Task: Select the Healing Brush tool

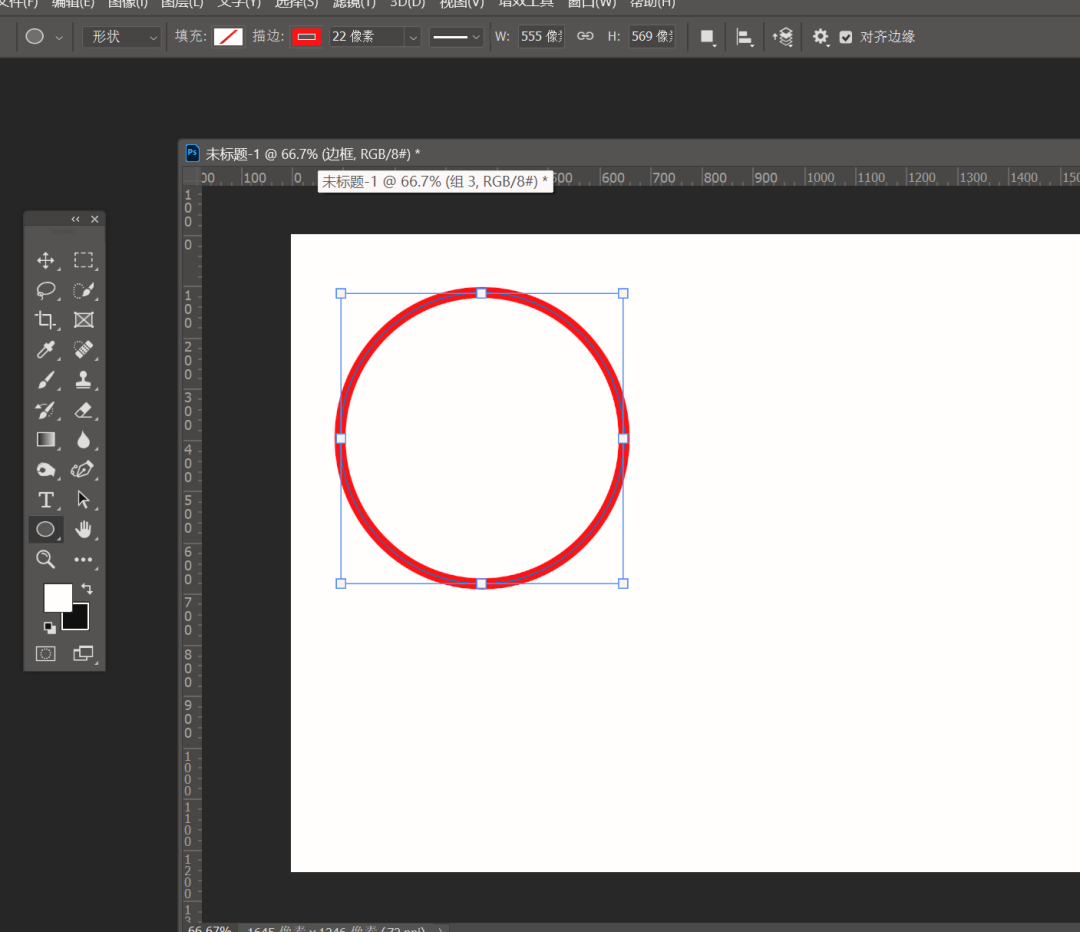Action: (83, 350)
